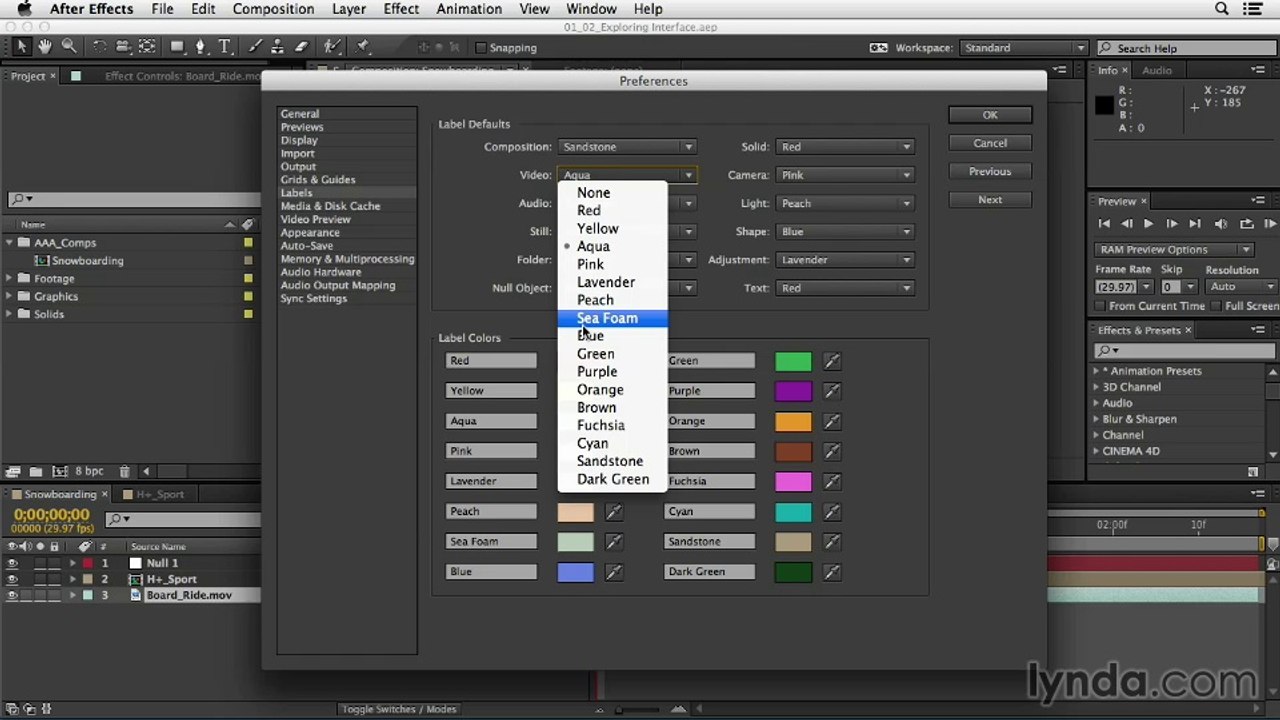Hide the Board_Ride.mov layer

[x=12, y=595]
